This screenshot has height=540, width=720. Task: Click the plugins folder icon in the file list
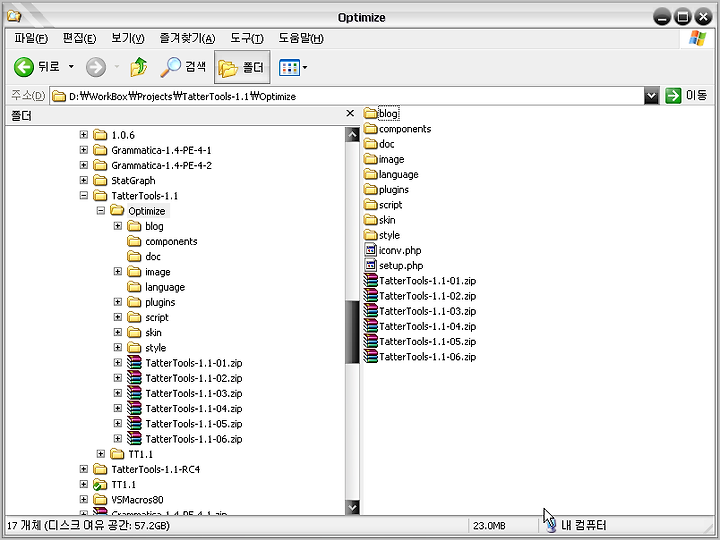371,189
